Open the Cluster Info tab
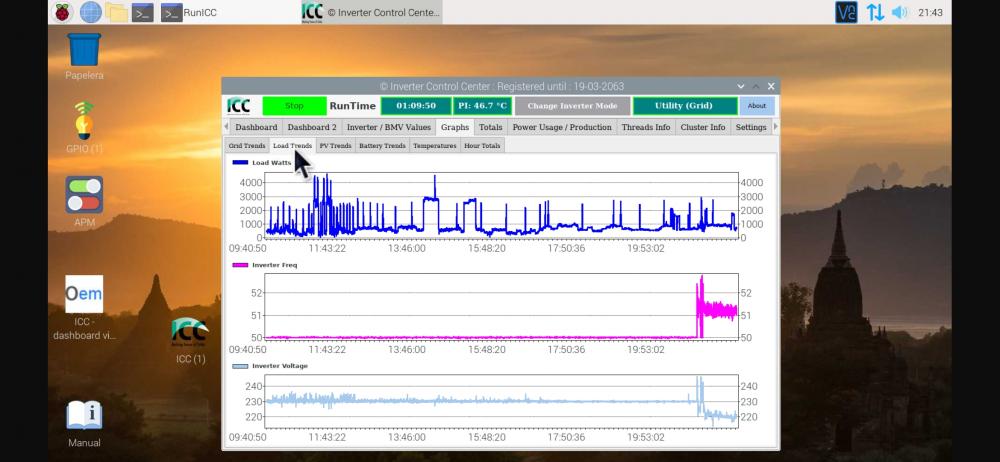The image size is (1000, 462). click(703, 127)
